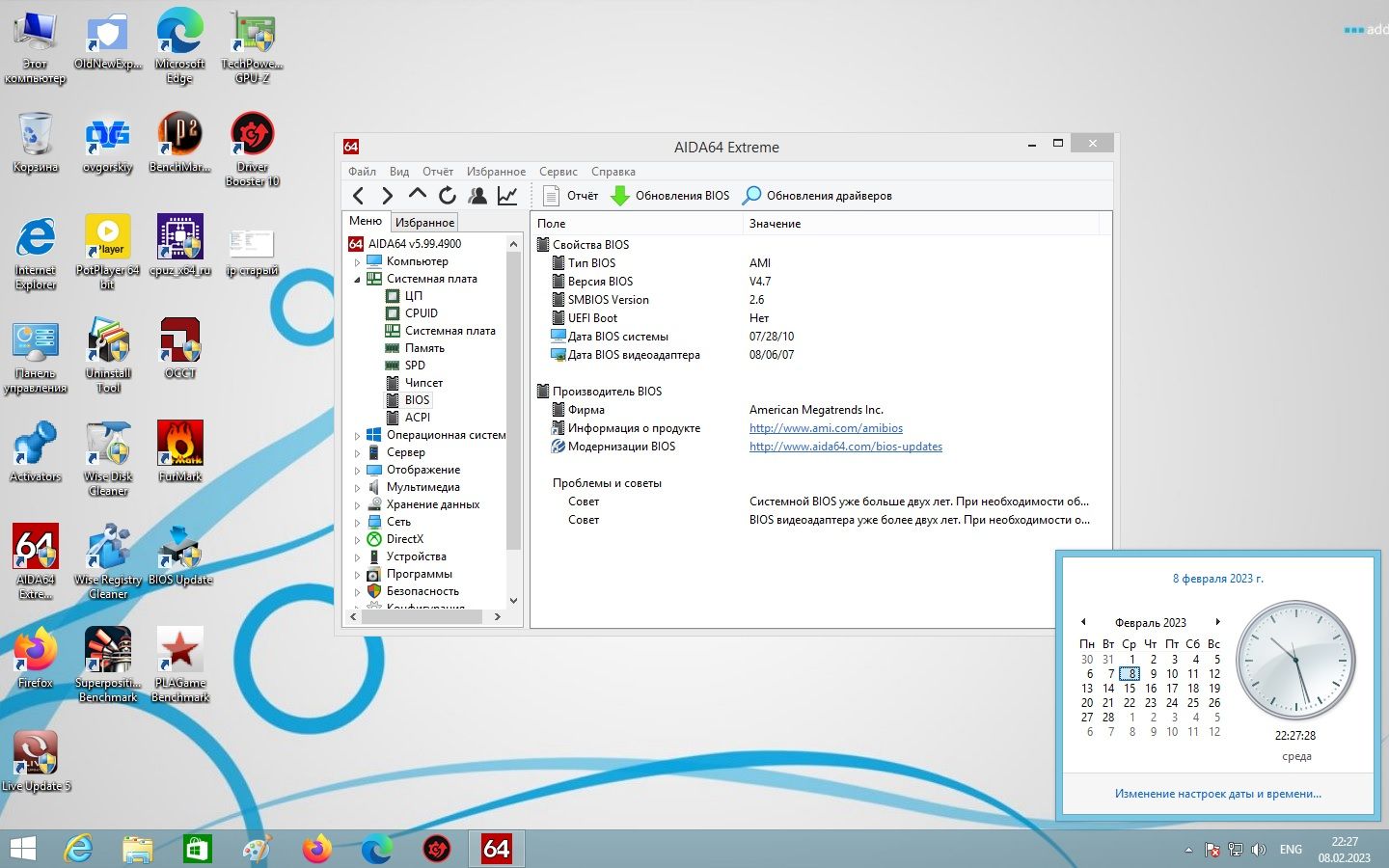Click the horizontal scrollbar in tree panel
1389x868 pixels.
point(425,616)
